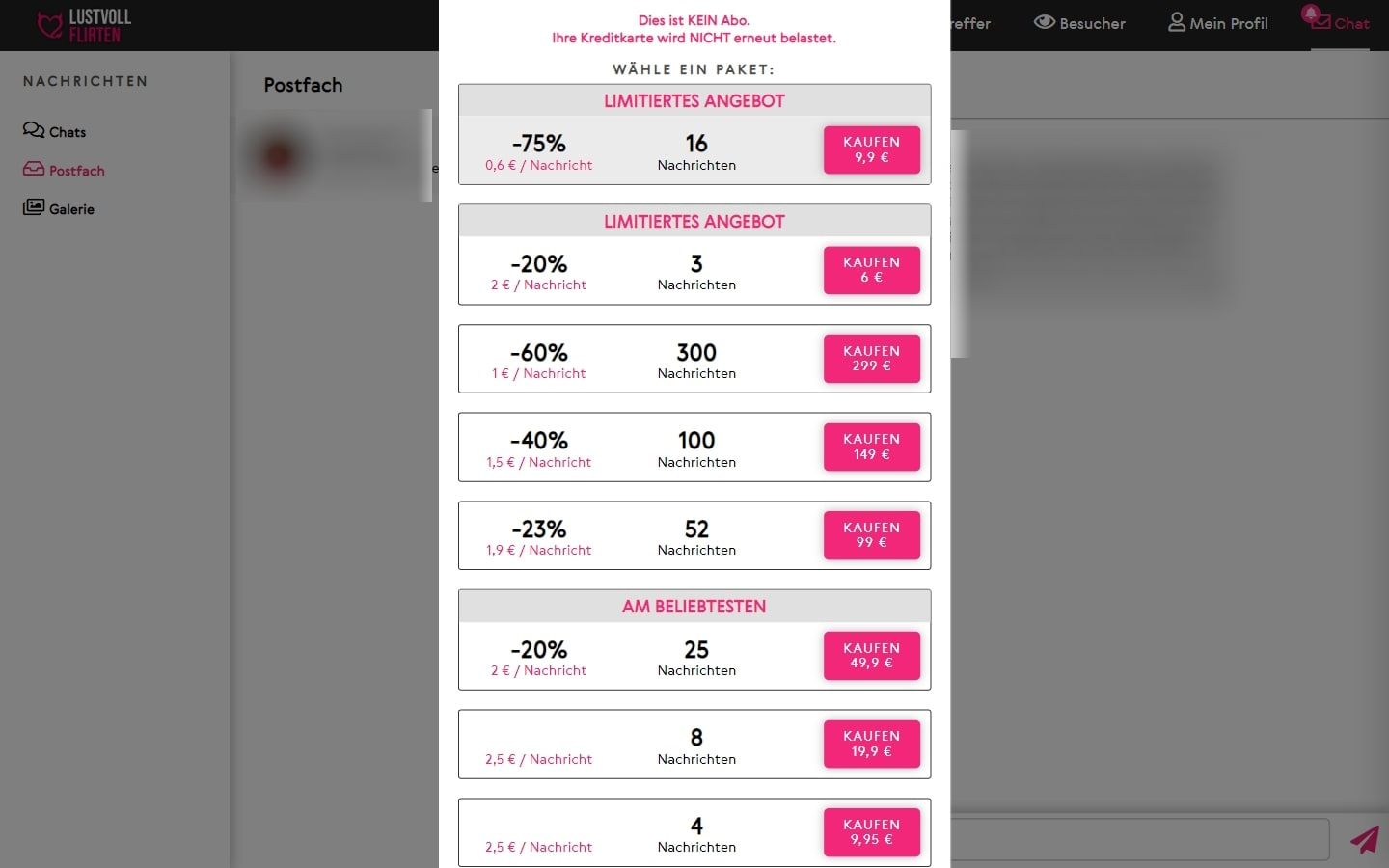Viewport: 1389px width, 868px height.
Task: Open Mein Profil via the person icon
Action: pyautogui.click(x=1175, y=21)
